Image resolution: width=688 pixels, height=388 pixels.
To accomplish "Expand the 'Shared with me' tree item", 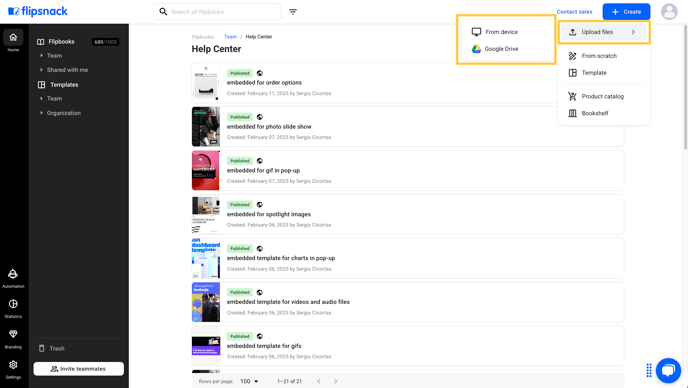I will tap(41, 70).
